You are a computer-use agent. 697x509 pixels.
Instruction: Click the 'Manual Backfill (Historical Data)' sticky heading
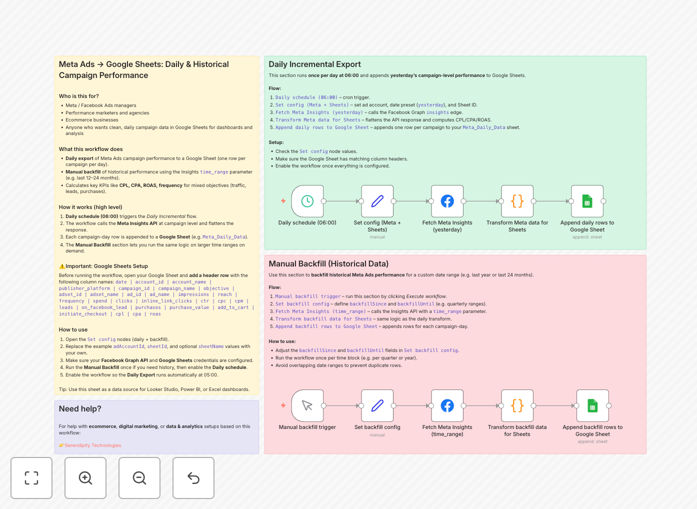pyautogui.click(x=328, y=264)
